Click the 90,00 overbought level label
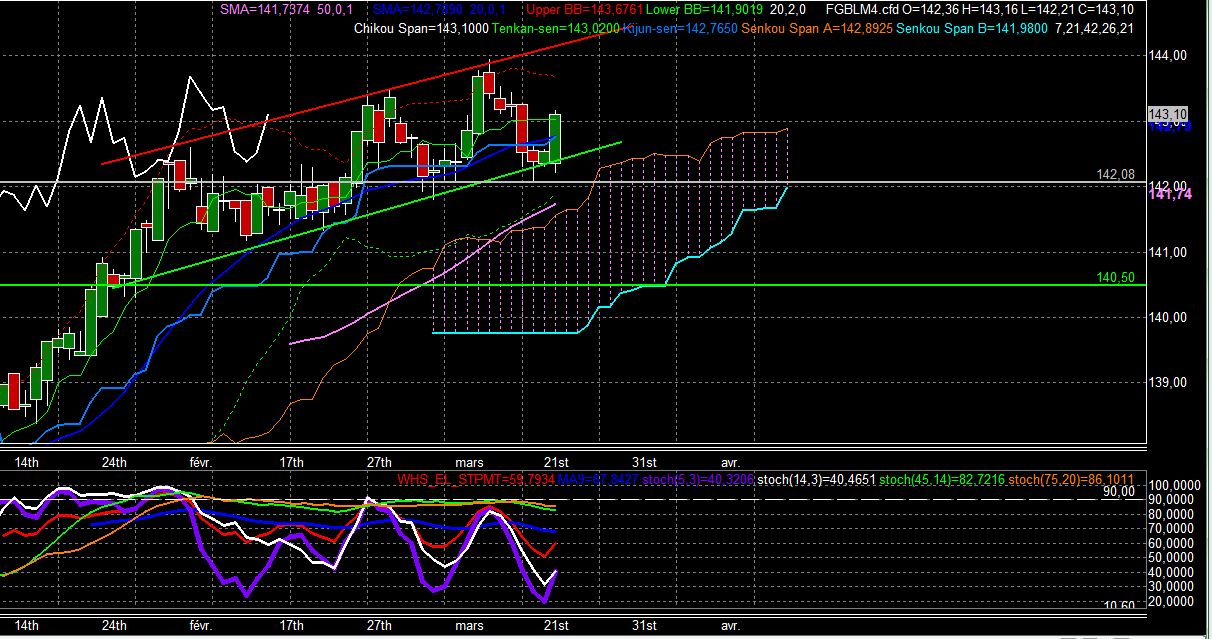This screenshot has height=639, width=1212. click(1119, 492)
